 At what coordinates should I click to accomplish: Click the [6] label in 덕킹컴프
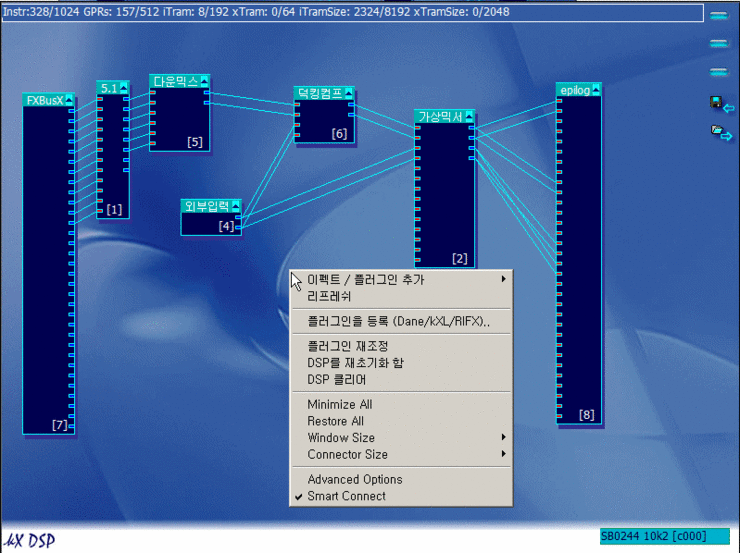[x=339, y=134]
